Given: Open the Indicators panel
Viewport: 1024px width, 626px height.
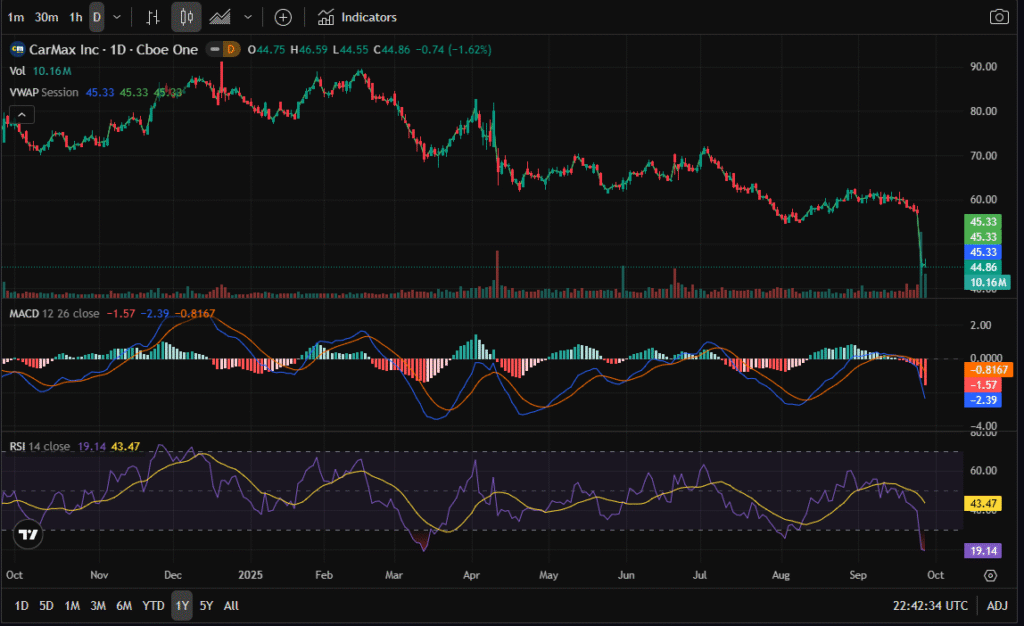Looking at the screenshot, I should coord(357,17).
